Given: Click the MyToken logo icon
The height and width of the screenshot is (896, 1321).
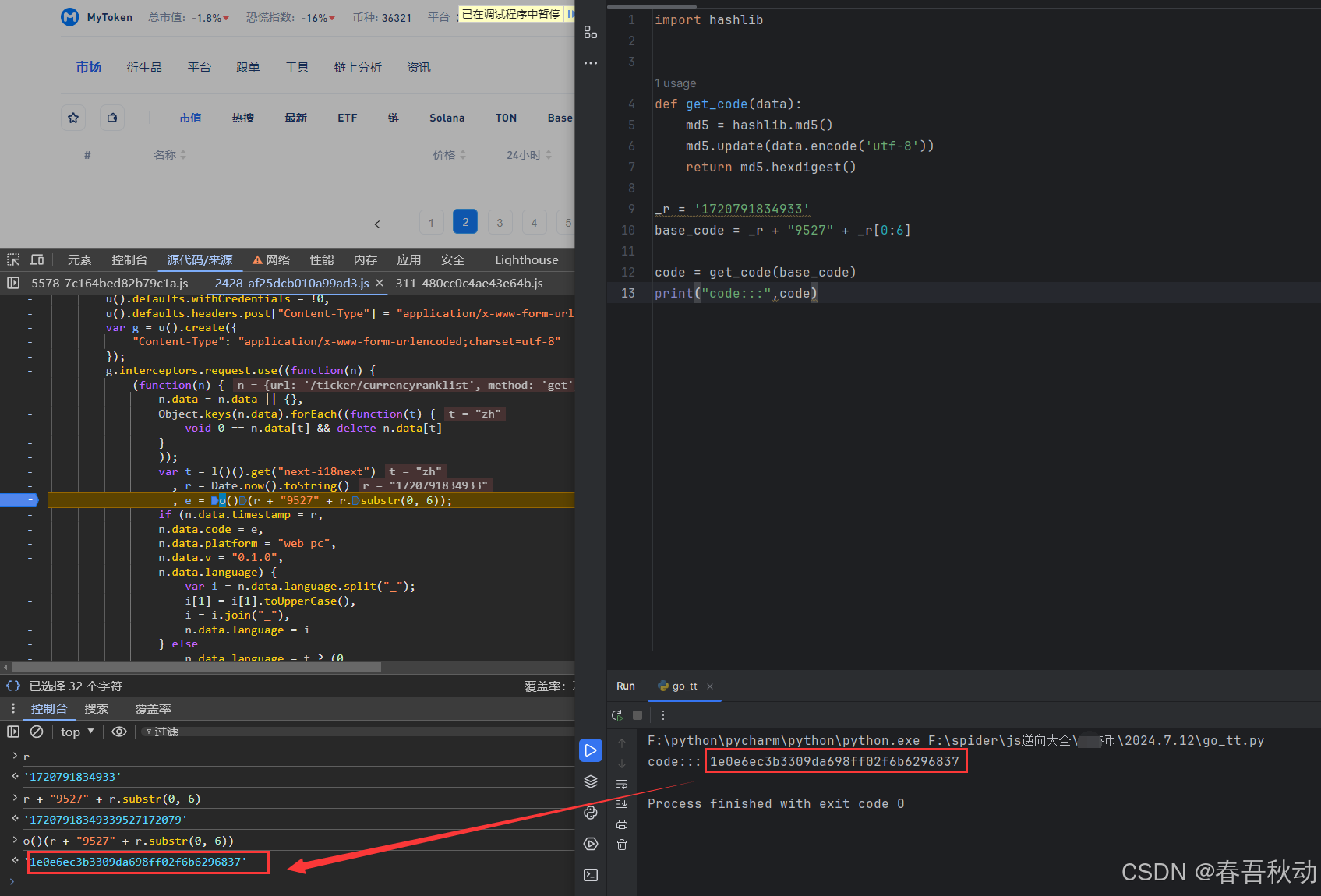Looking at the screenshot, I should pos(70,17).
